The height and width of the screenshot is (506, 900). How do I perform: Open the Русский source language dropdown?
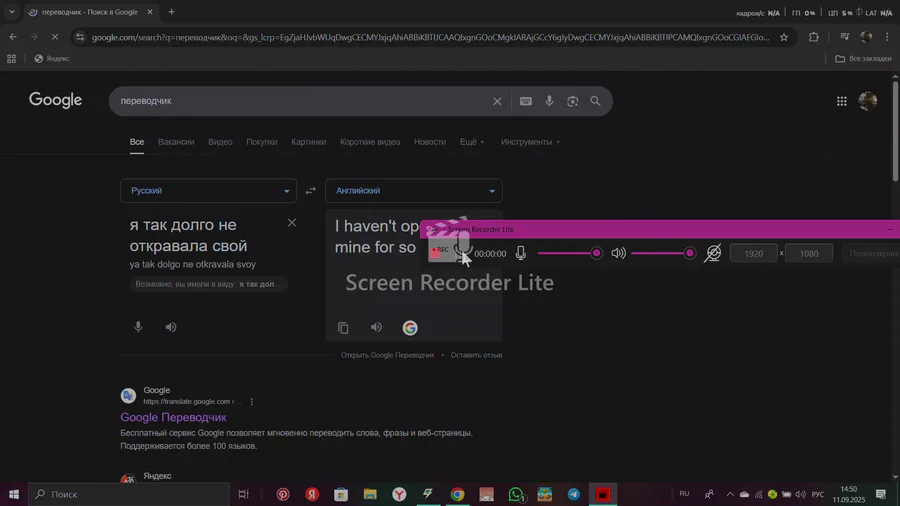click(x=208, y=190)
